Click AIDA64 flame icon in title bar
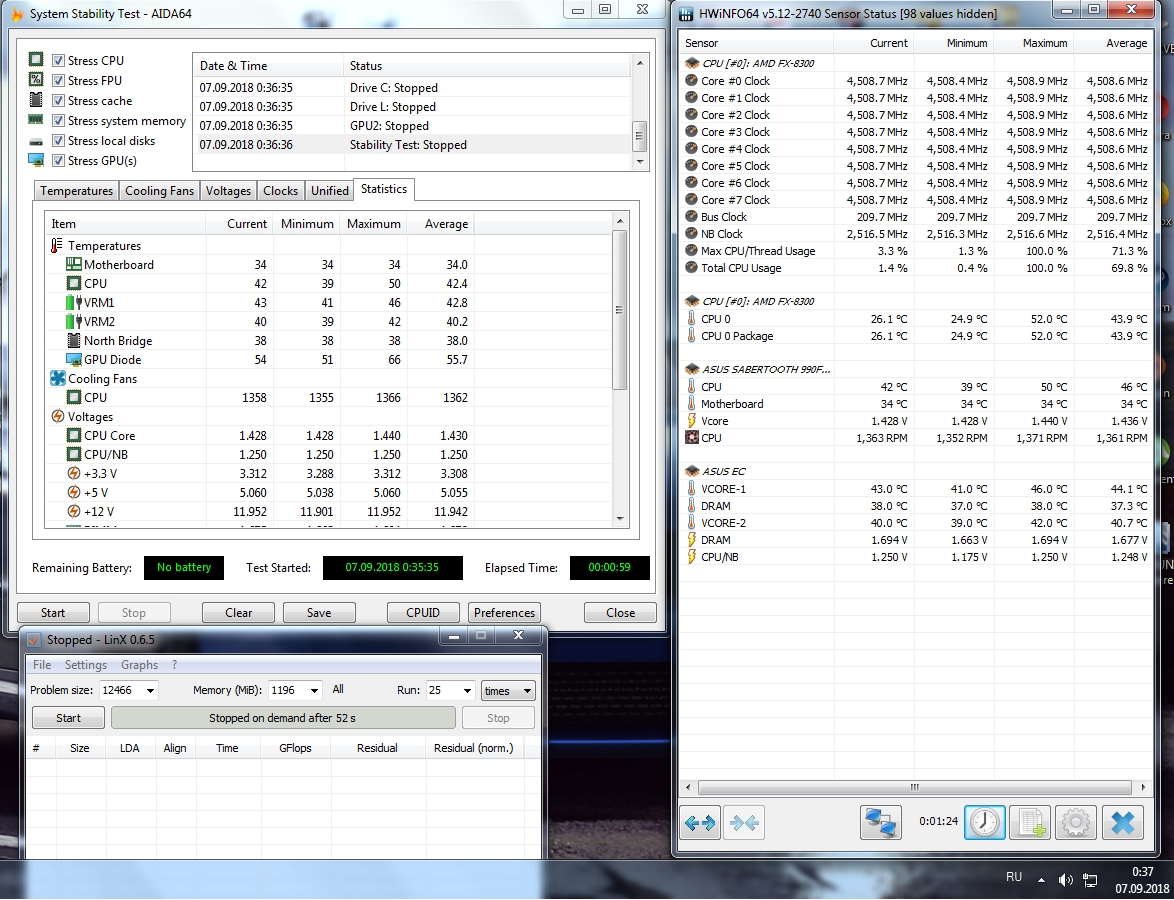 tap(16, 13)
